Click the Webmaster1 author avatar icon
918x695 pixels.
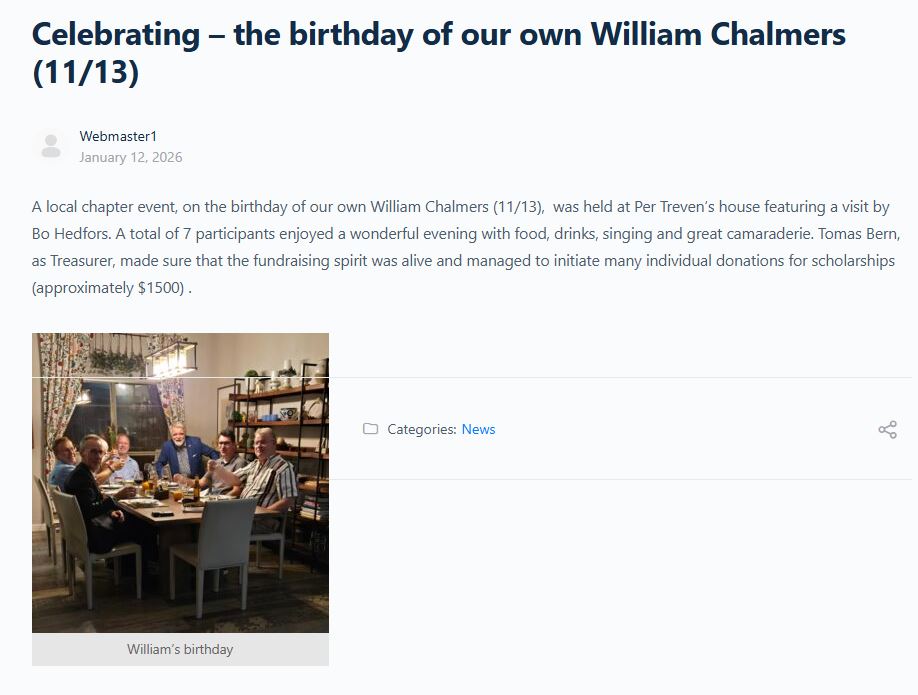(x=51, y=146)
